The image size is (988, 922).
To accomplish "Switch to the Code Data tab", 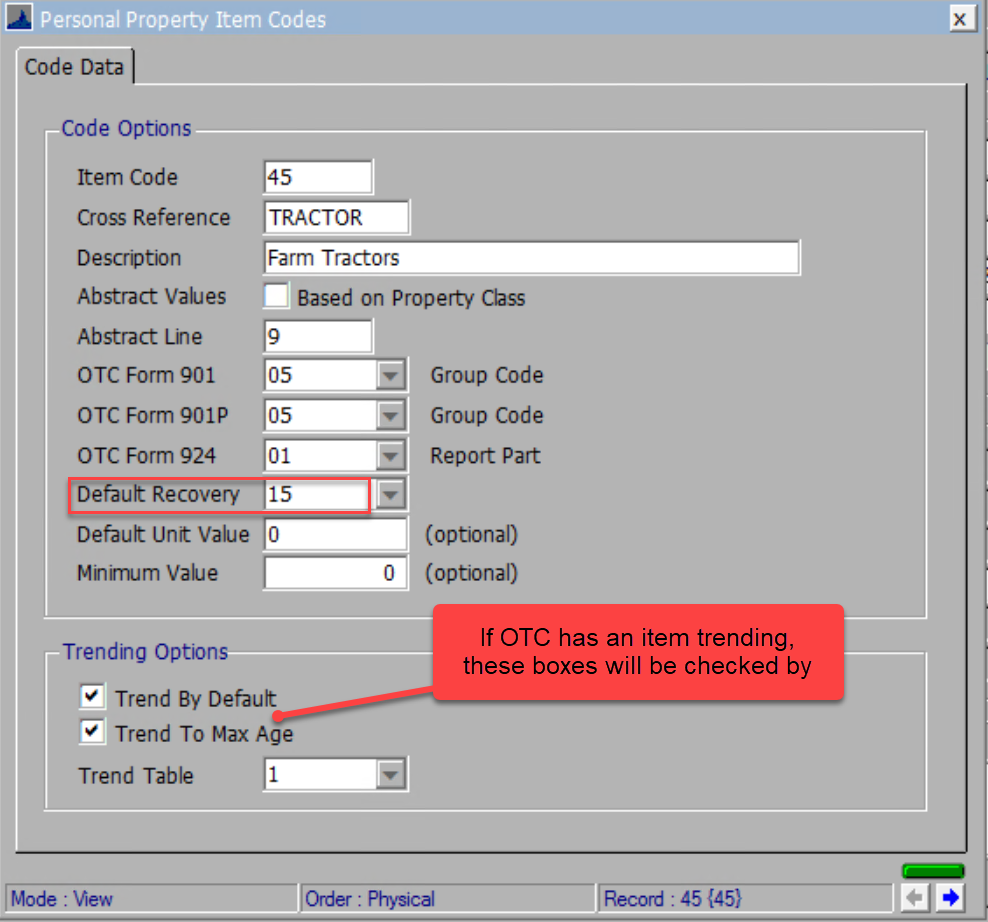I will 74,66.
